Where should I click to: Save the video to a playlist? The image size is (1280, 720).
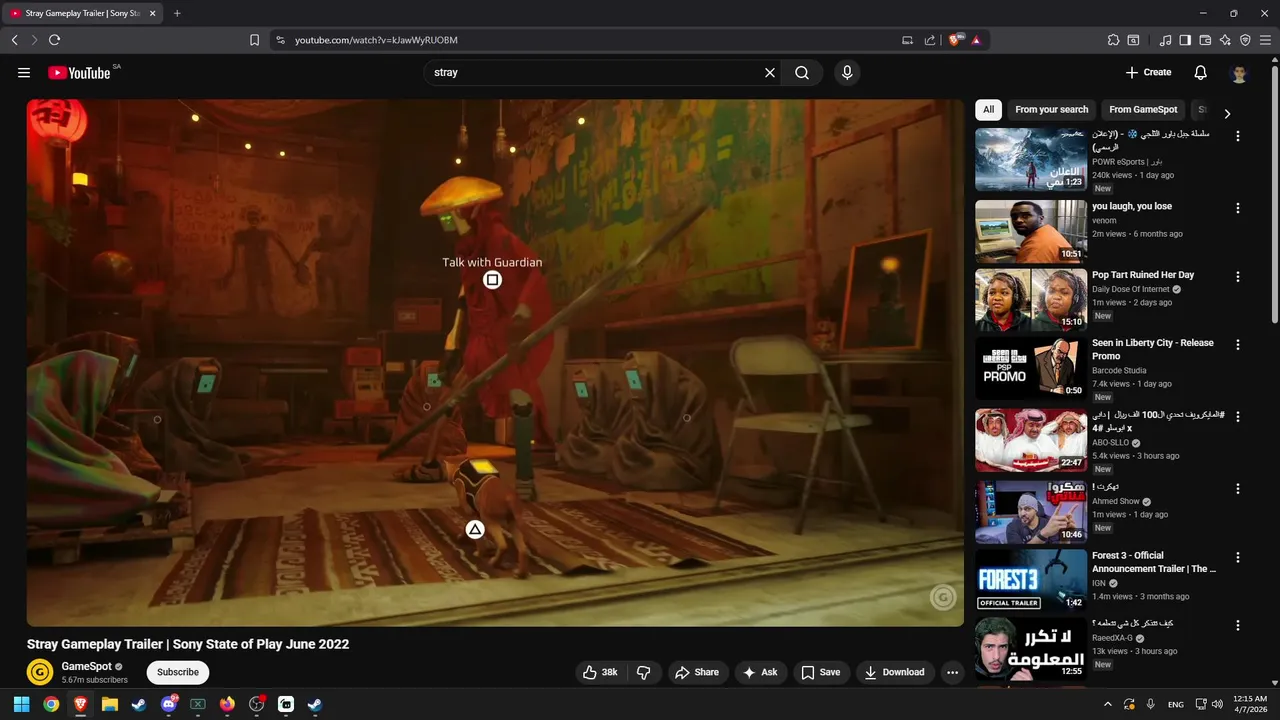coord(820,672)
